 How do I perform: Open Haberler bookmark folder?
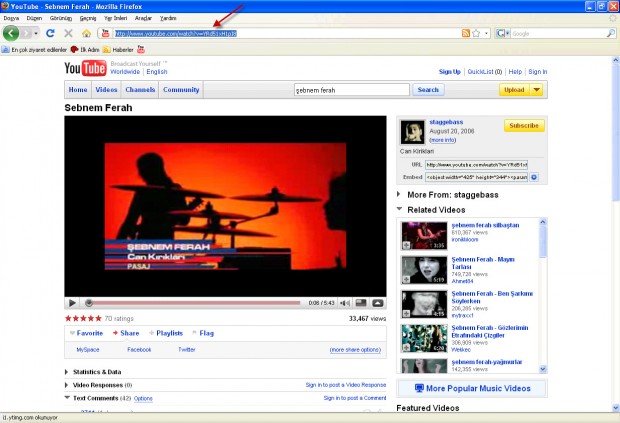(118, 49)
